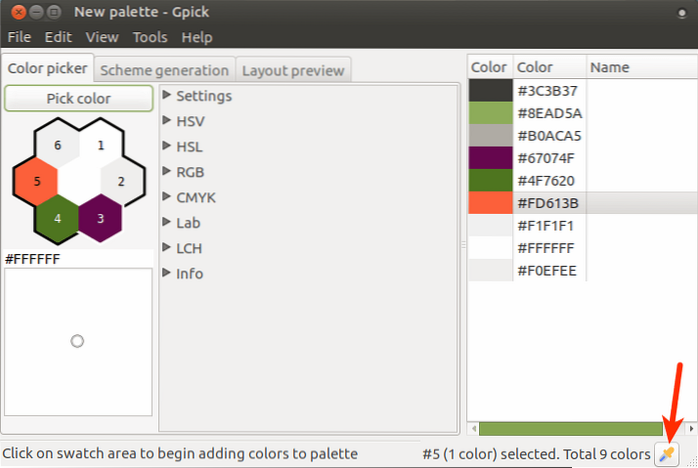Click the color picker eyedropper icon in status bar
This screenshot has width=698, height=468.
tap(665, 454)
